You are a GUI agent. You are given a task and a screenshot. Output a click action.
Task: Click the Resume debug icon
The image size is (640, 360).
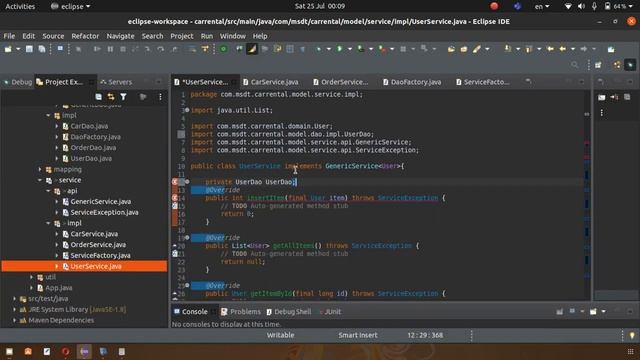[x=97, y=49]
